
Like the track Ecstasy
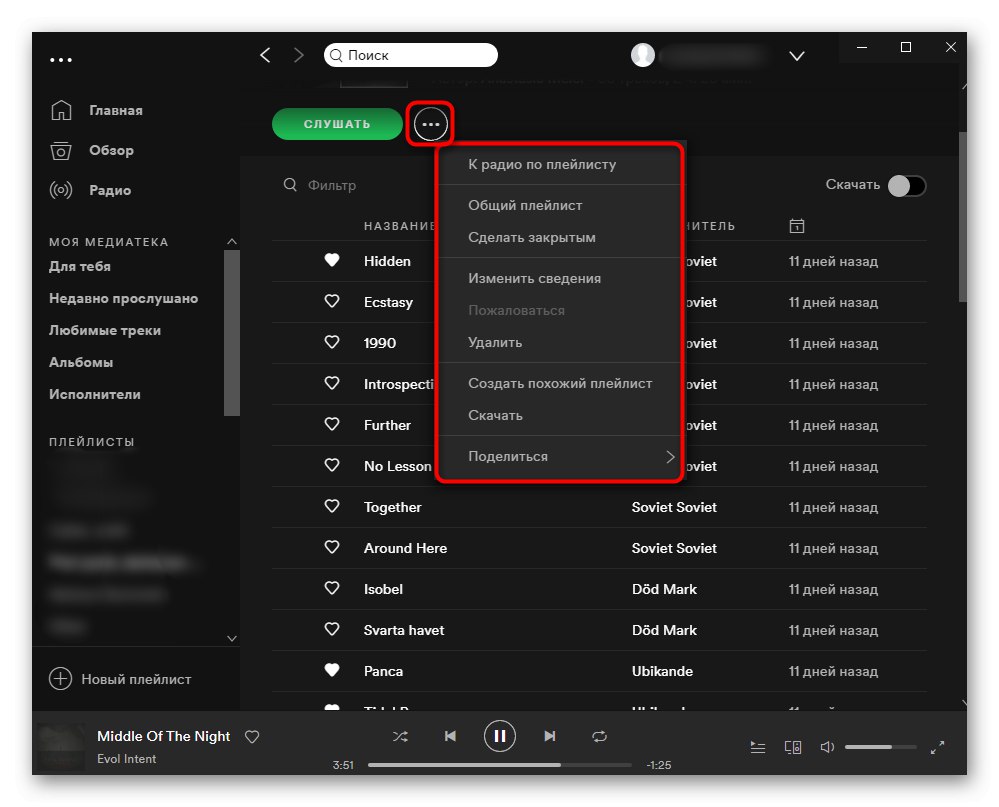pos(332,301)
